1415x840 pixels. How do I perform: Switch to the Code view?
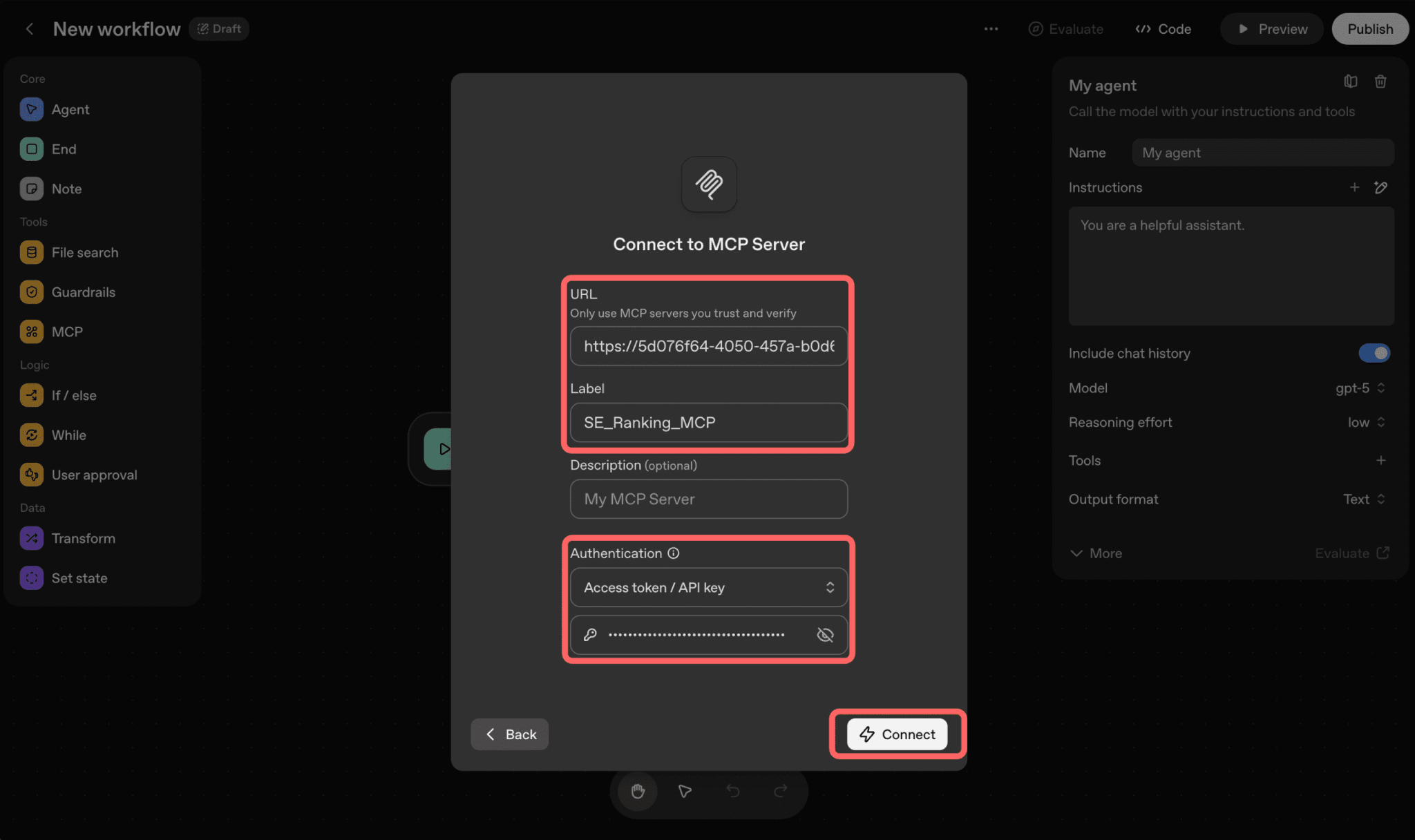1164,28
